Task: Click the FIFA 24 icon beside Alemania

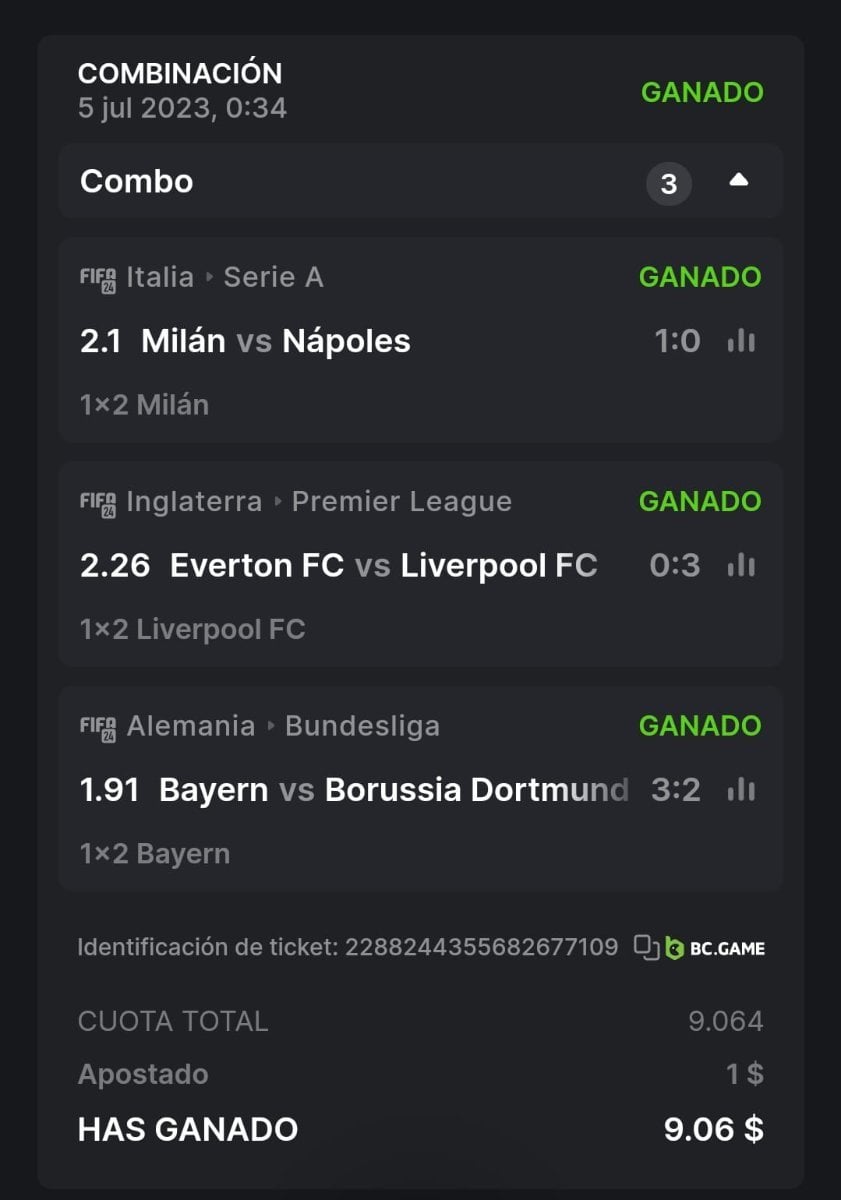Action: click(x=98, y=726)
